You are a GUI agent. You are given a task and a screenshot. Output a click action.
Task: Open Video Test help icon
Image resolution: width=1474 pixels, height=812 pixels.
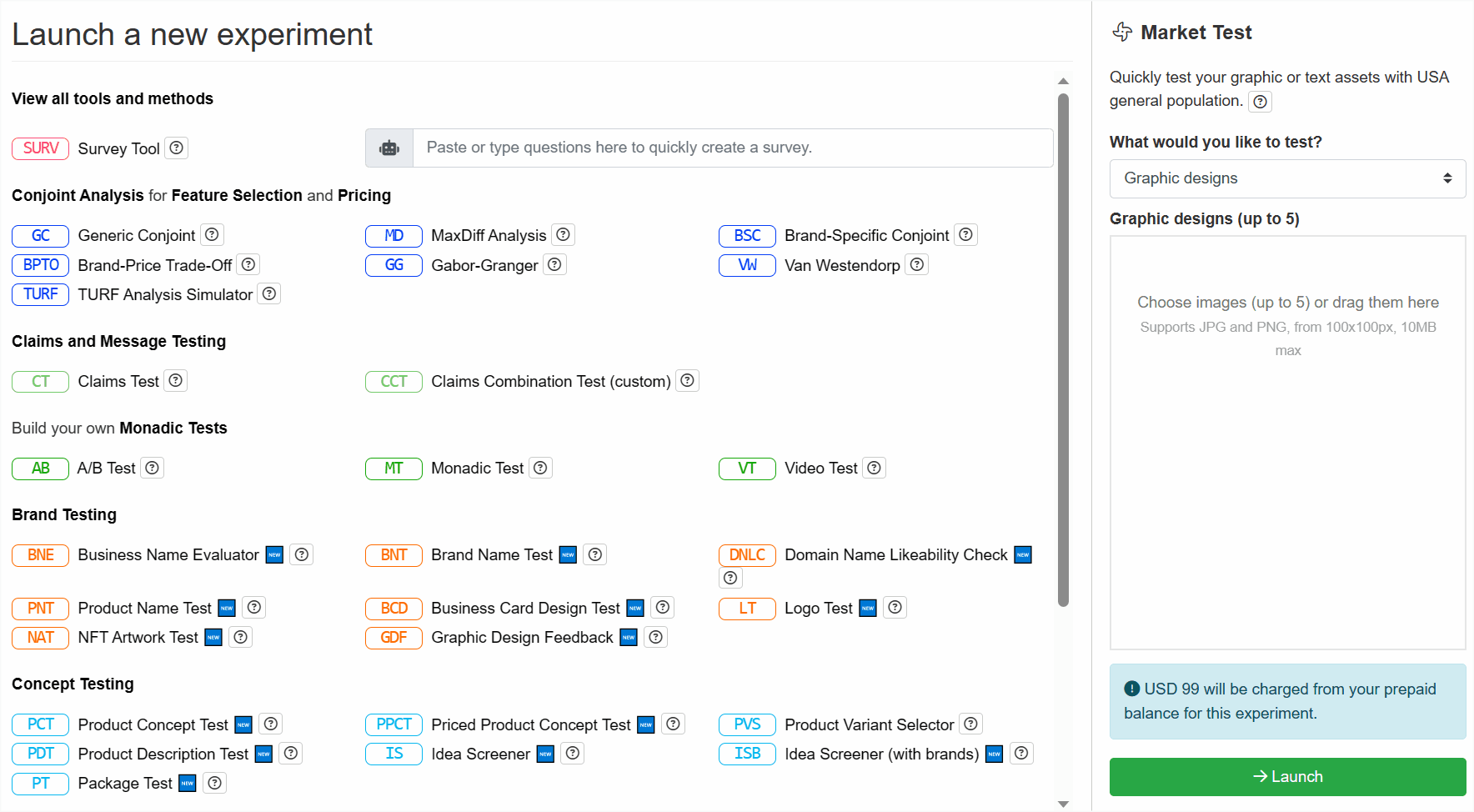click(x=875, y=468)
